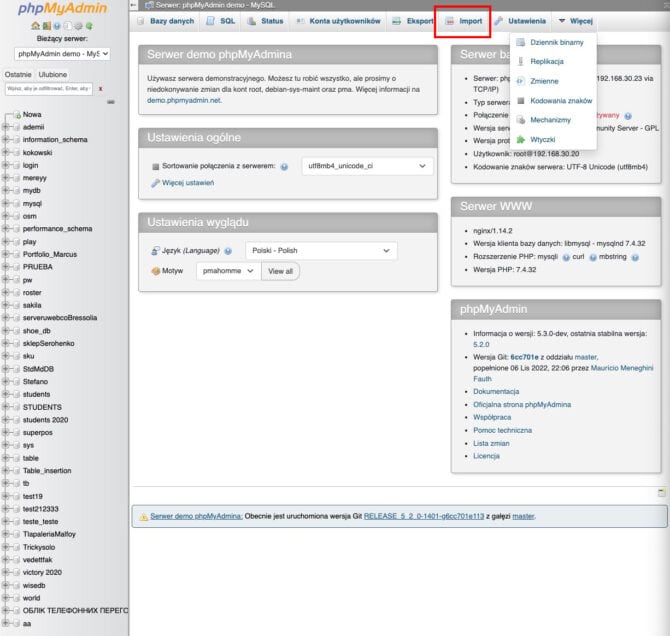
Task: Switch to the Status tab
Action: coord(265,21)
